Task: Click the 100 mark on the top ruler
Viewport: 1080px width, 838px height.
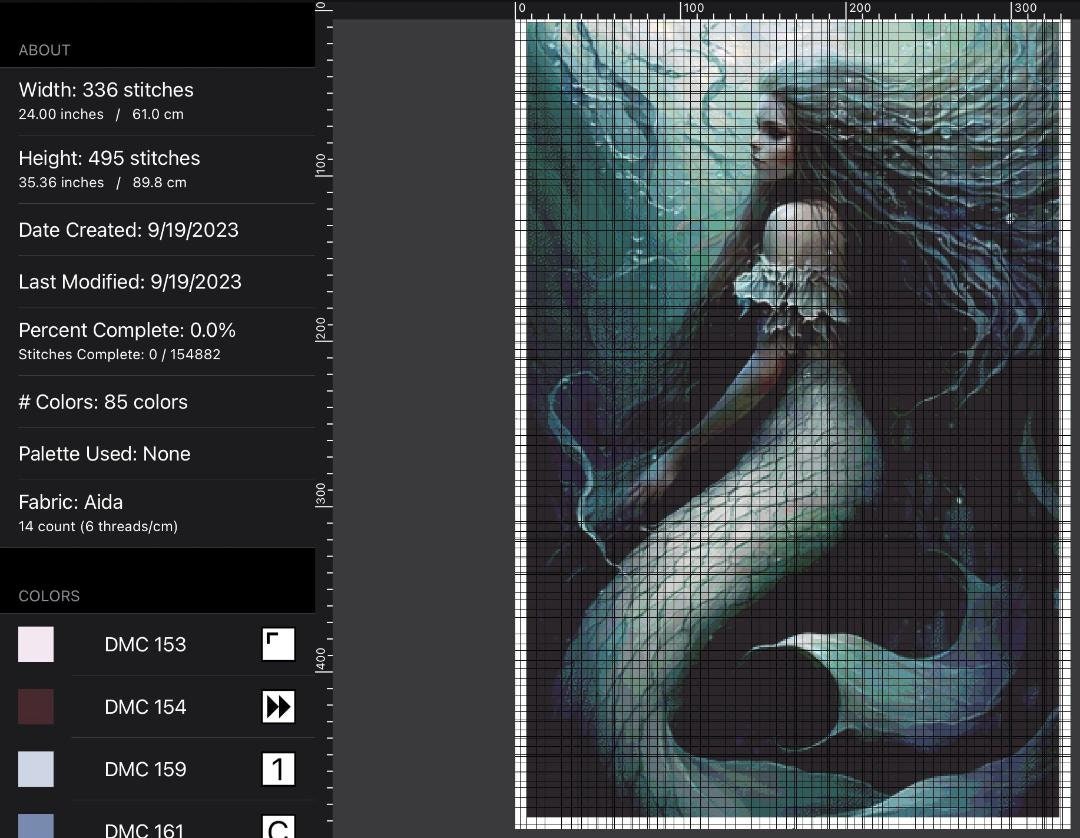Action: point(691,8)
